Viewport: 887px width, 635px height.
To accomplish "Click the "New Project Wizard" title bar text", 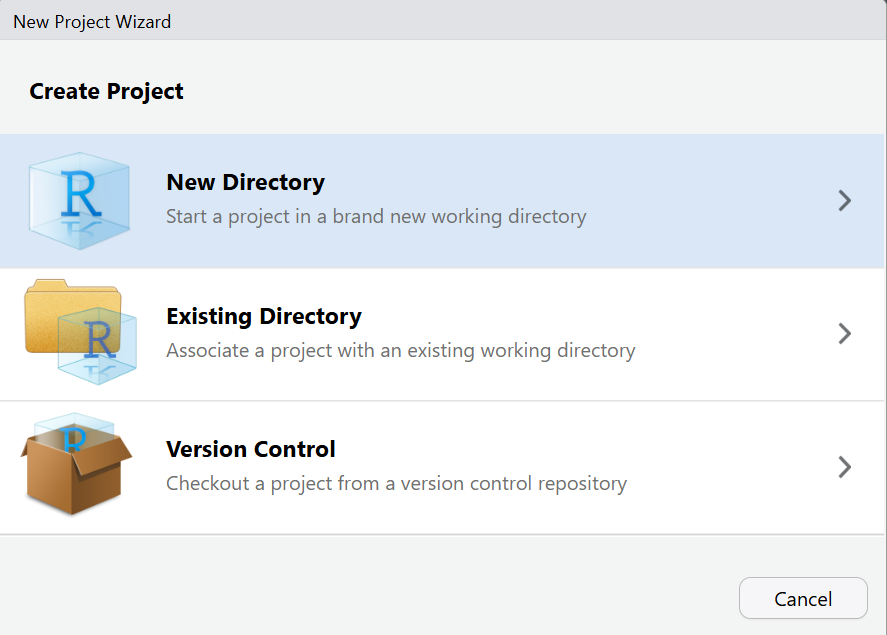I will [92, 21].
